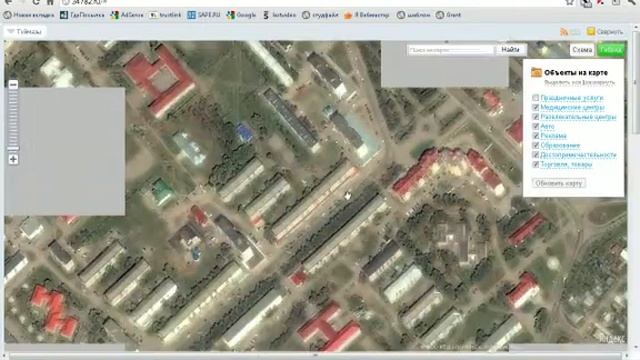This screenshot has height=360, width=640.
Task: Click the browser reload button
Action: [x=36, y=2]
